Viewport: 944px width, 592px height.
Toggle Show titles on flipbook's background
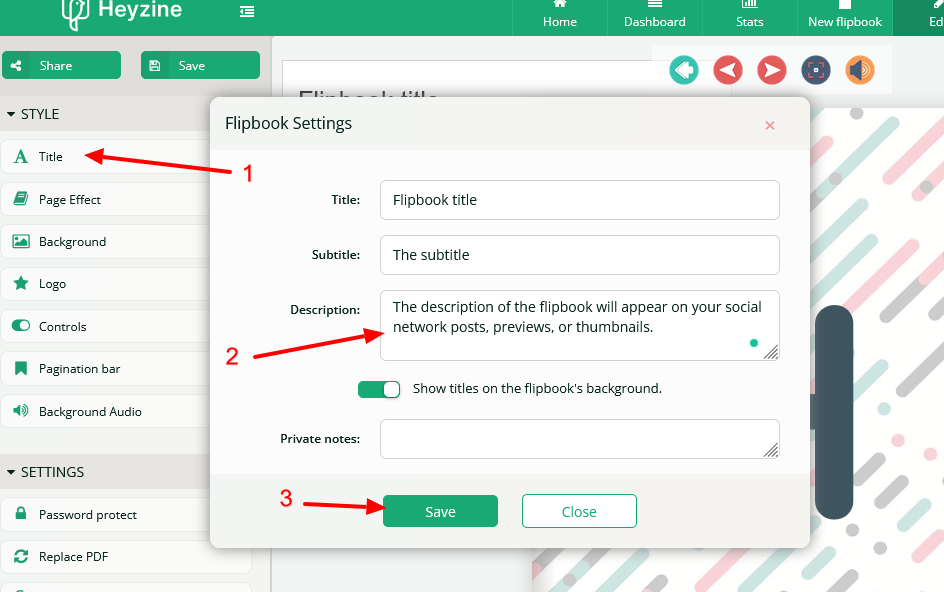379,389
